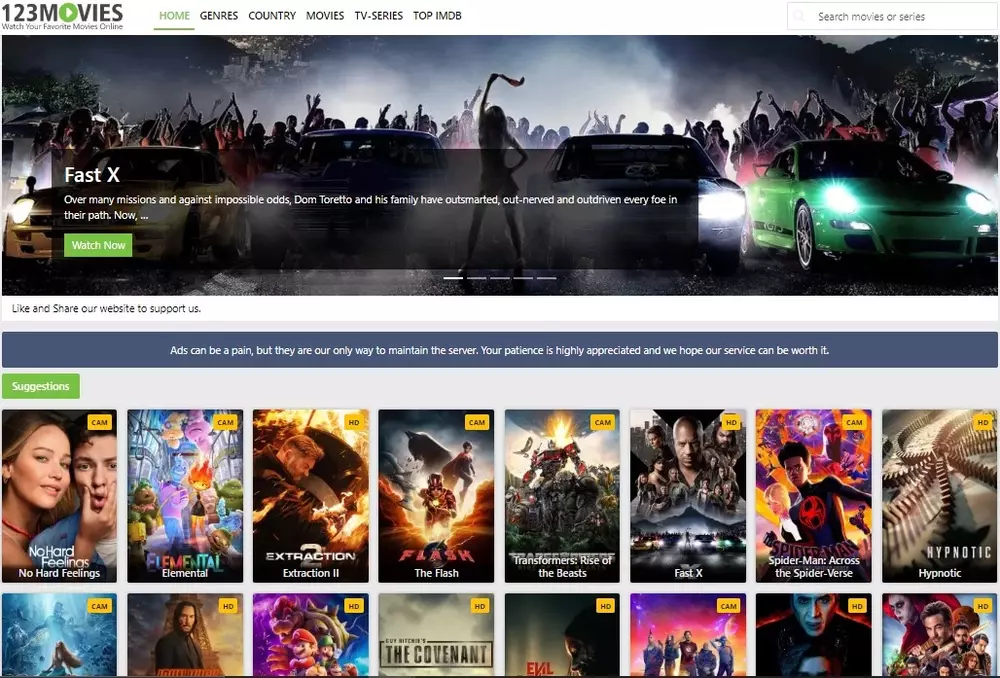
Task: Click the HD badge on Hypnotic
Action: [x=983, y=422]
